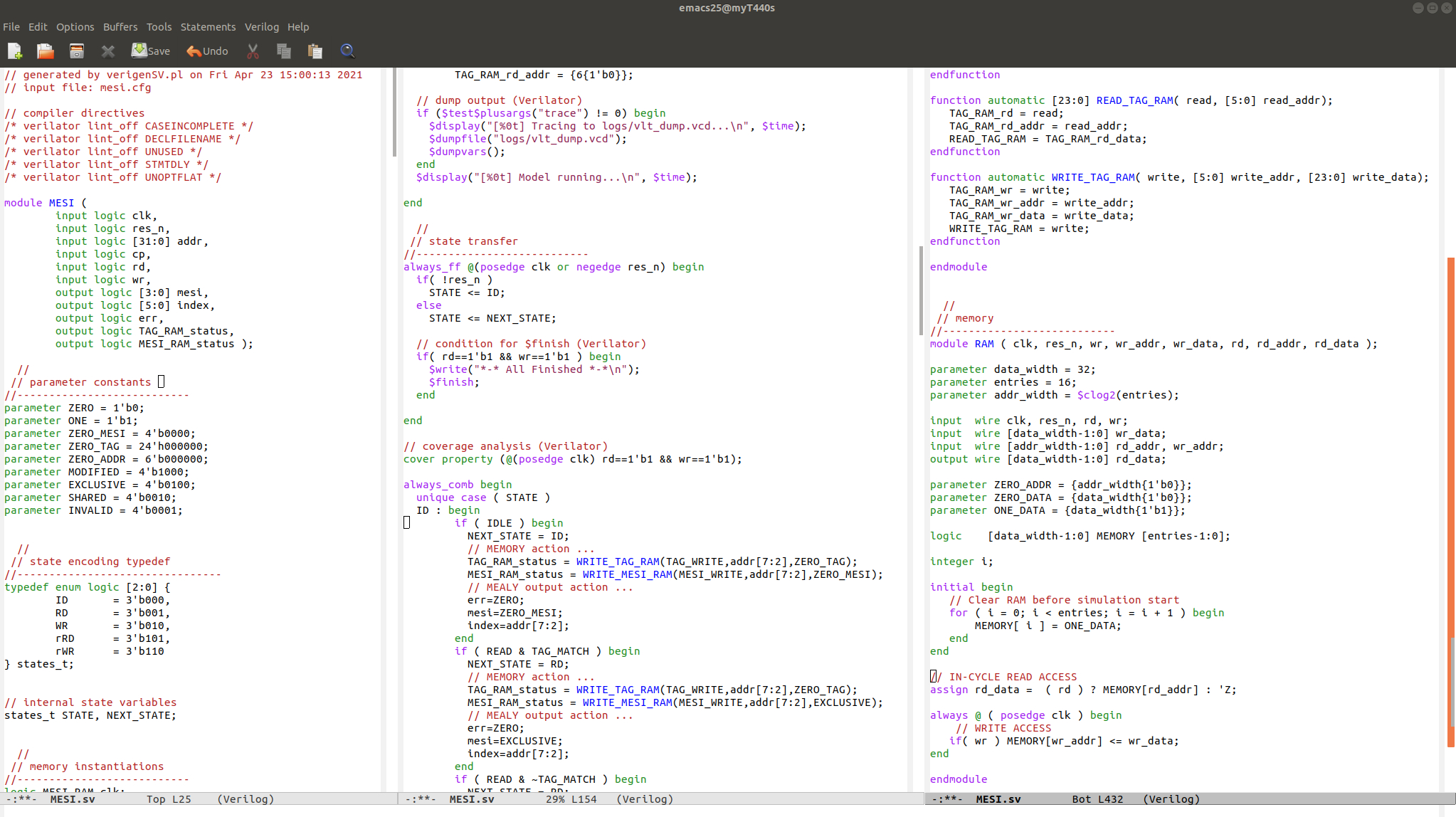The image size is (1456, 817).
Task: Click the 'module RAM (' declaration line
Action: tap(1154, 344)
